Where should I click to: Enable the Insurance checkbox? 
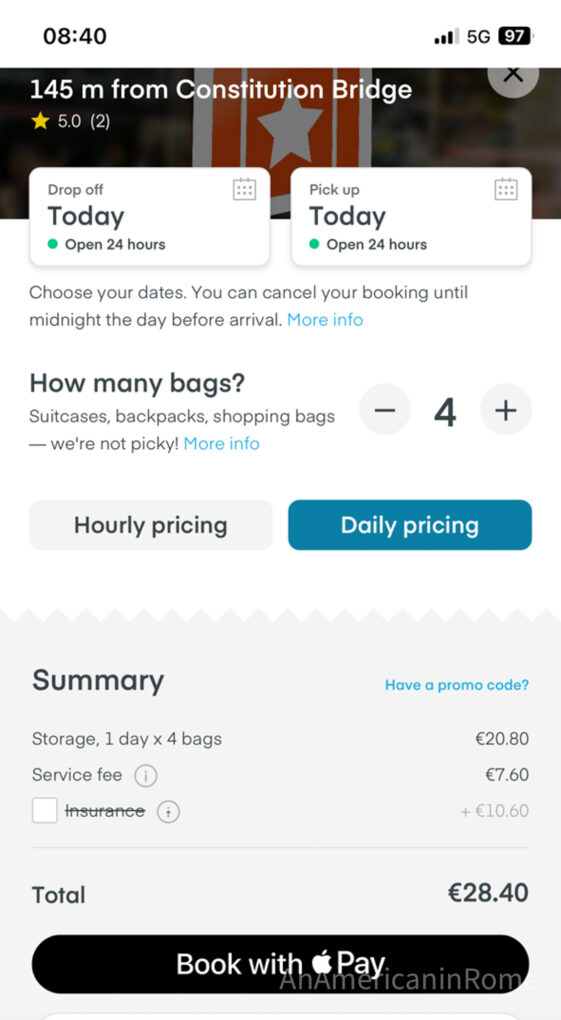45,811
